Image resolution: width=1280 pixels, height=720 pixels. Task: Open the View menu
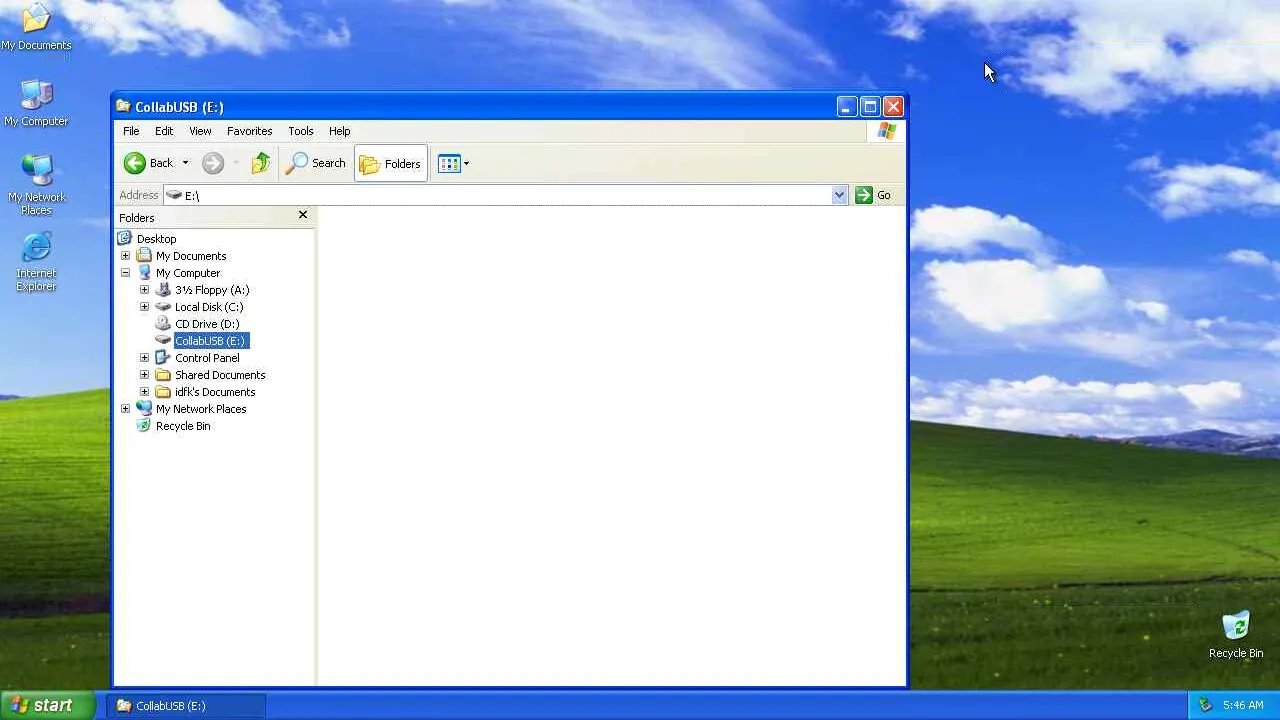point(200,131)
